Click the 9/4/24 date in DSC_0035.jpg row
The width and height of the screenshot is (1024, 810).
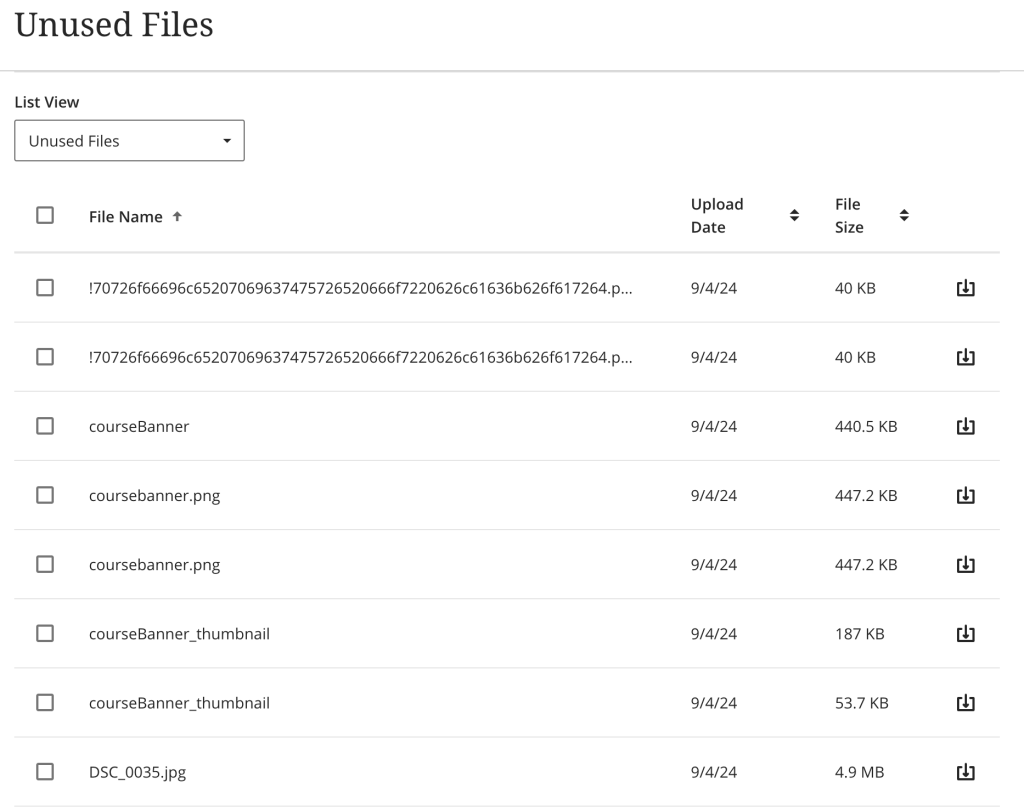point(714,773)
